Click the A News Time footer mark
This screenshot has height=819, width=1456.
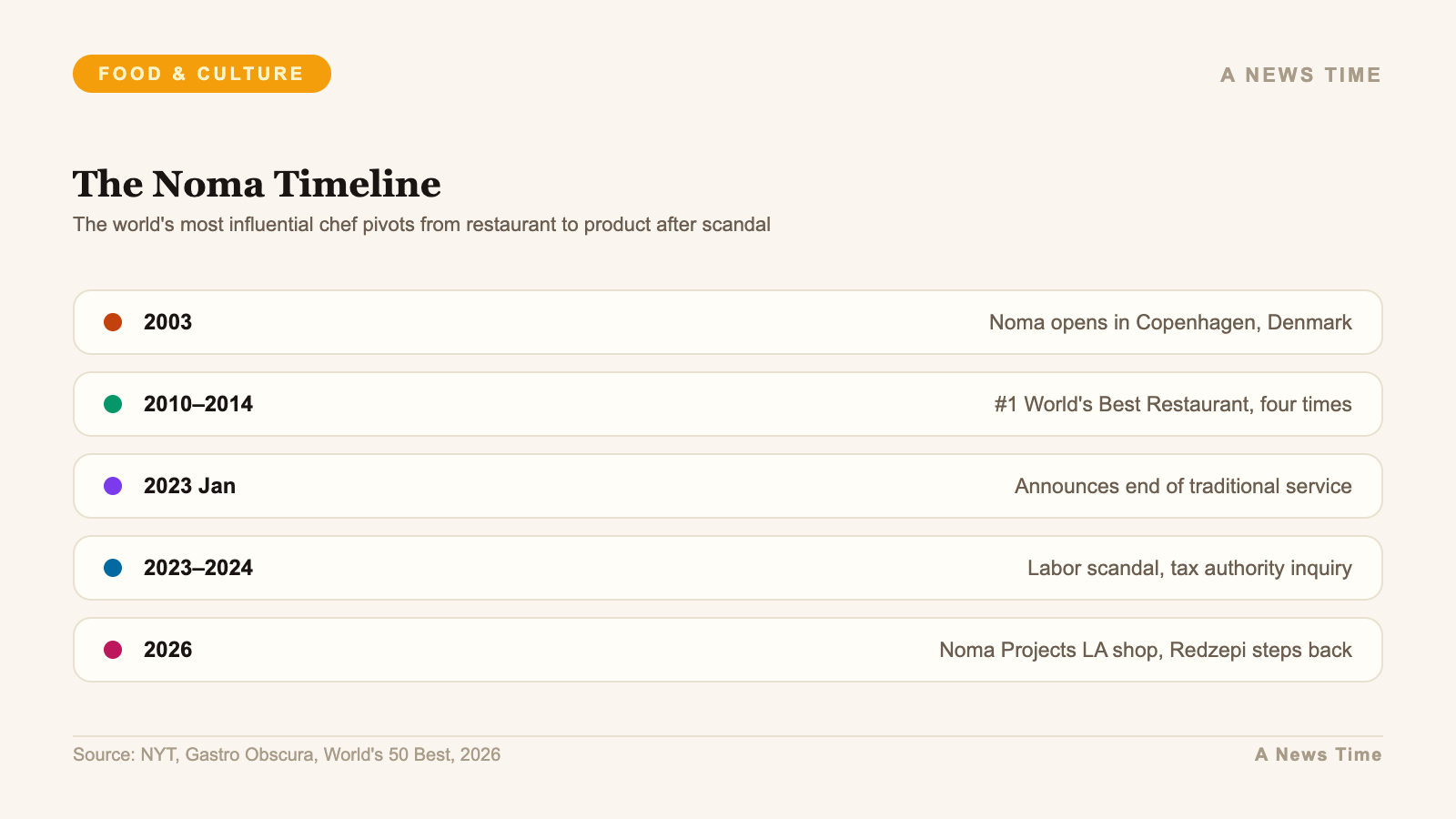[x=1319, y=754]
